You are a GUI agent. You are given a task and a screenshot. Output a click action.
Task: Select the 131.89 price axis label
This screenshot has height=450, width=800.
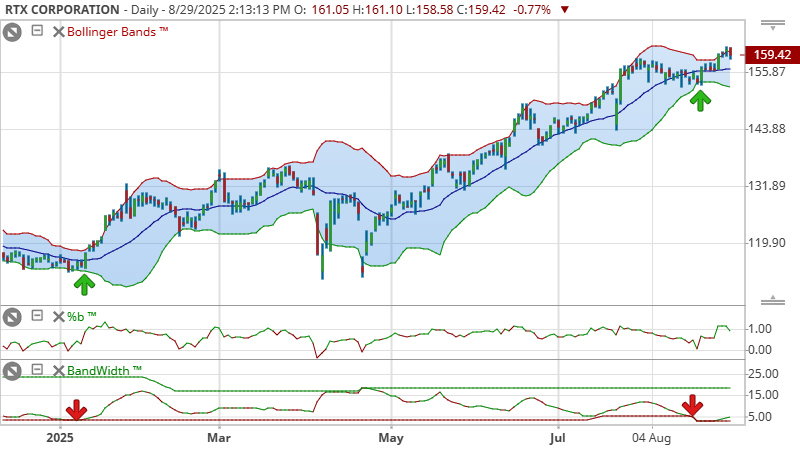point(767,186)
